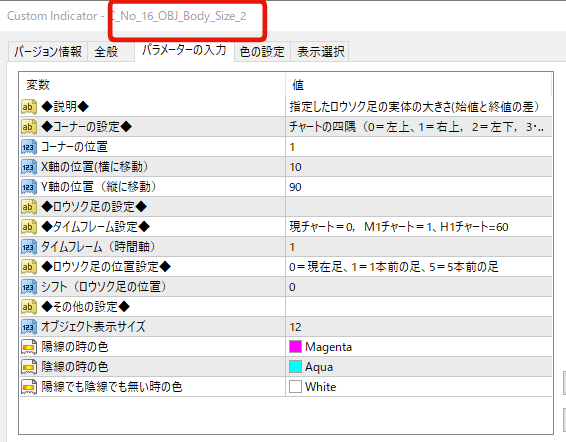Open the 色の設定 tab
The image size is (566, 442).
click(x=262, y=52)
